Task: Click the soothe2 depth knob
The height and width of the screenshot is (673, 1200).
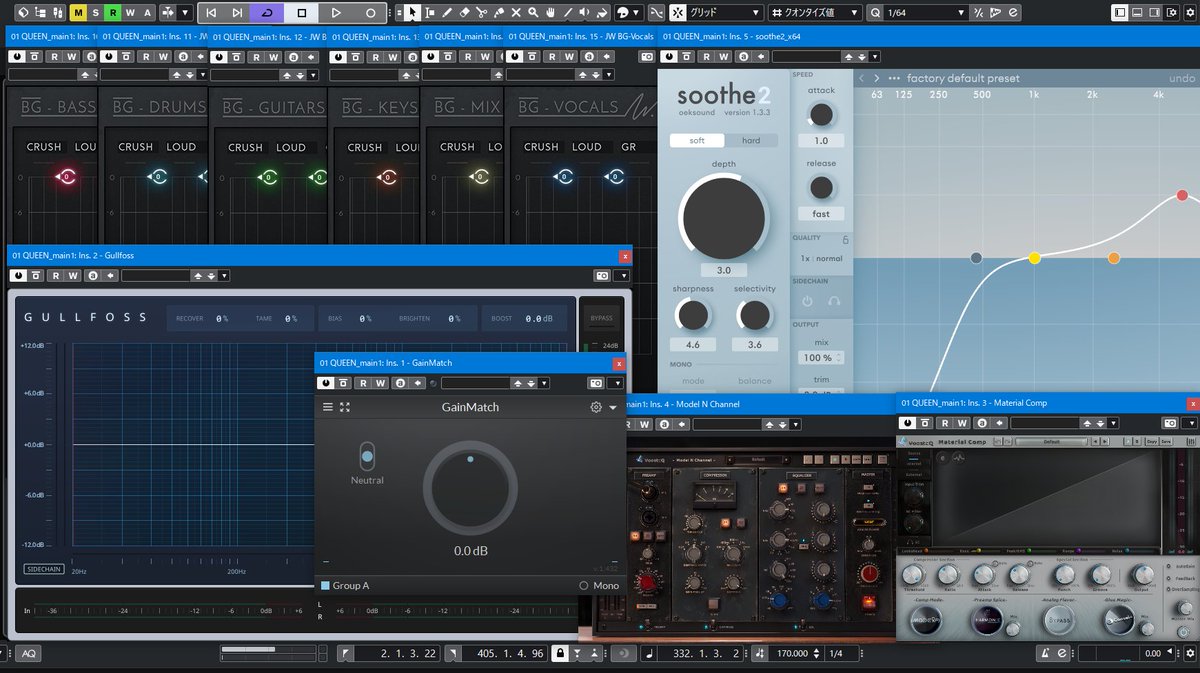Action: 724,216
